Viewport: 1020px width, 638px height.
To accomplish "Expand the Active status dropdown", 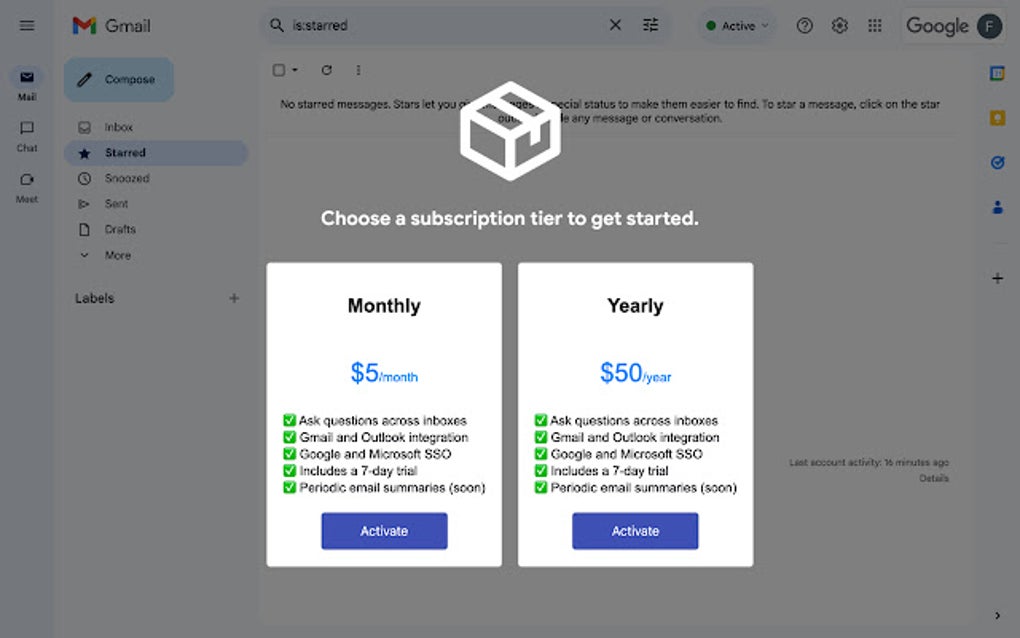I will point(738,26).
